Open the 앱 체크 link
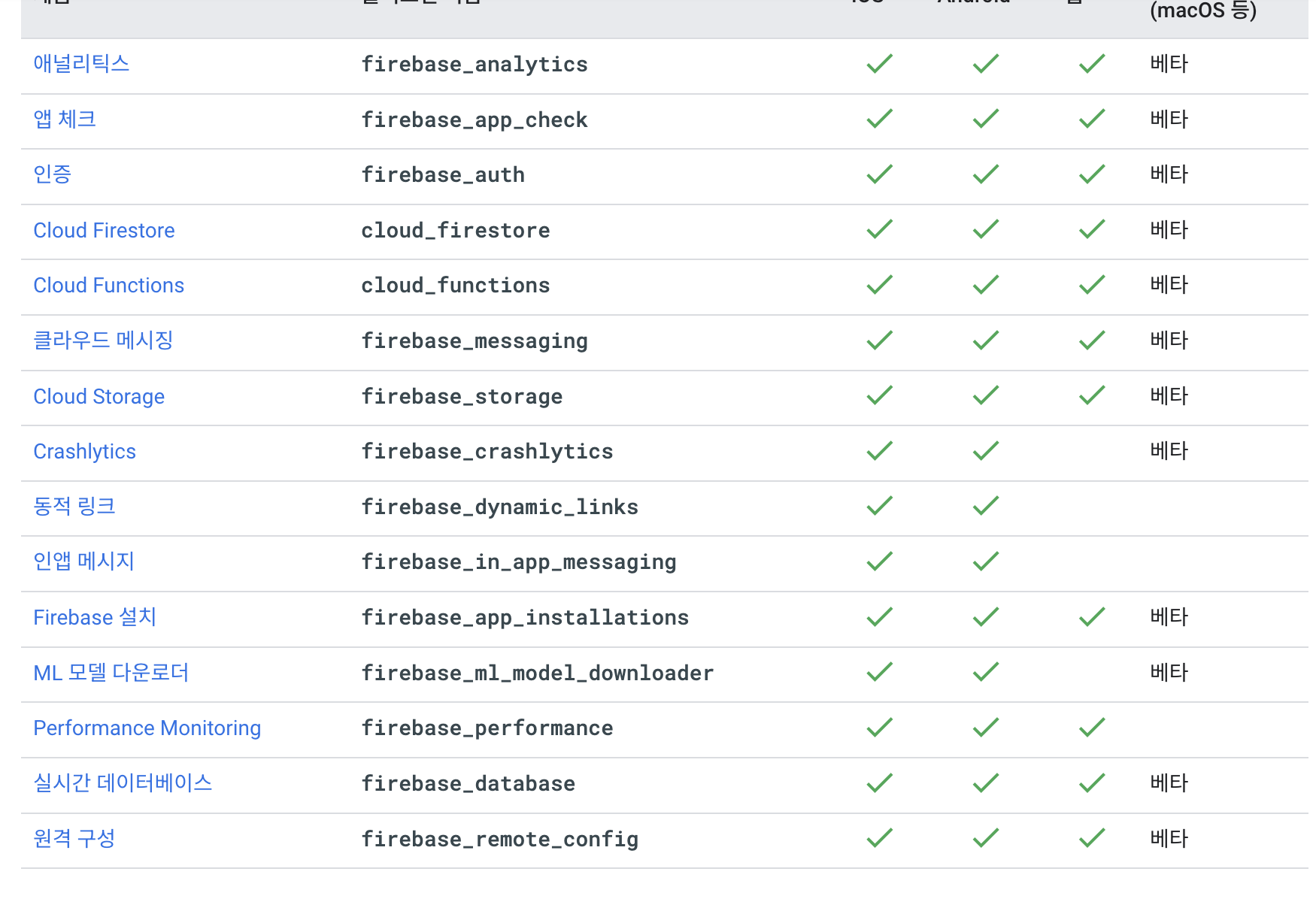Viewport: 1316px width, 911px height. (x=65, y=120)
